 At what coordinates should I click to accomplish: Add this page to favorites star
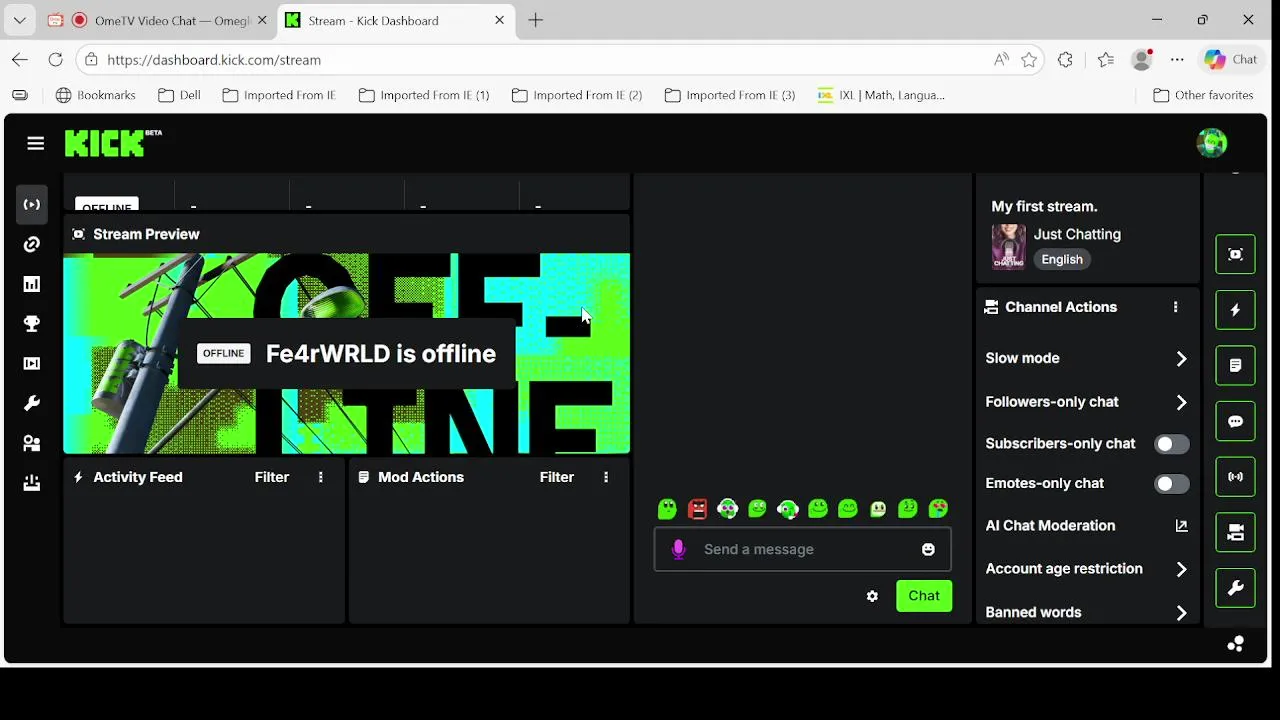point(1029,60)
